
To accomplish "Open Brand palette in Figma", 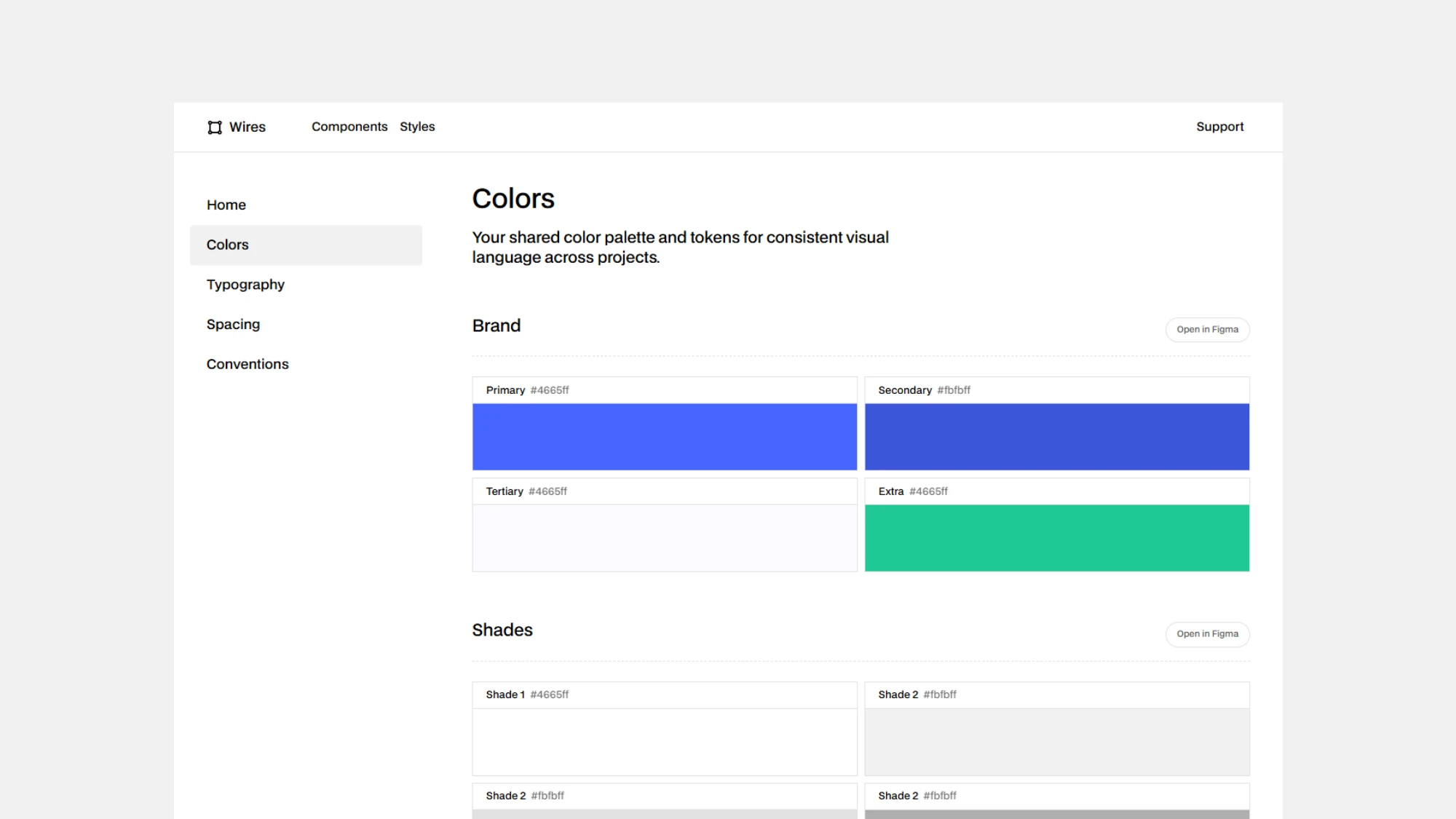I will [1207, 329].
